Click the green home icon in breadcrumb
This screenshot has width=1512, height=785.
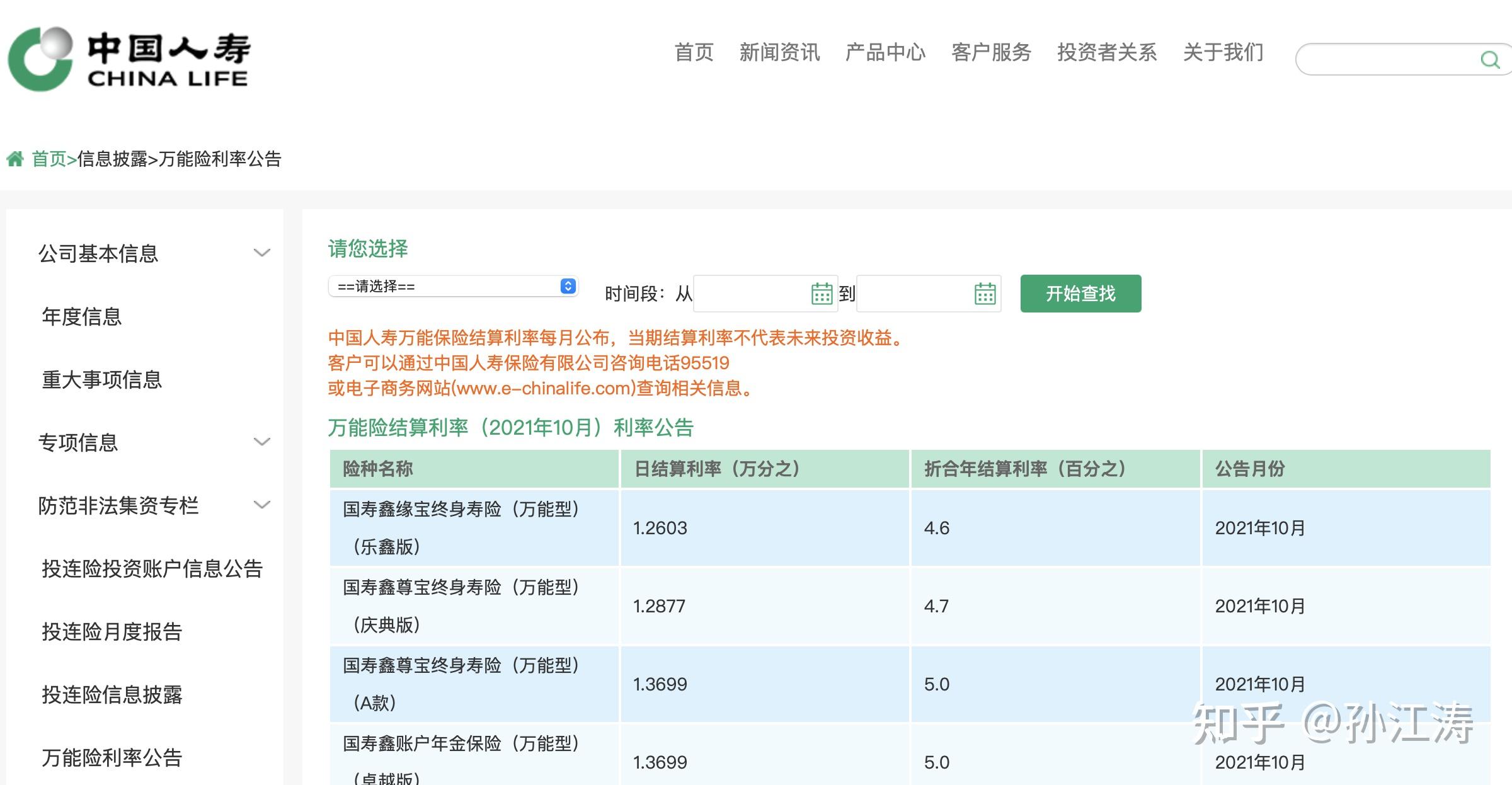point(15,159)
